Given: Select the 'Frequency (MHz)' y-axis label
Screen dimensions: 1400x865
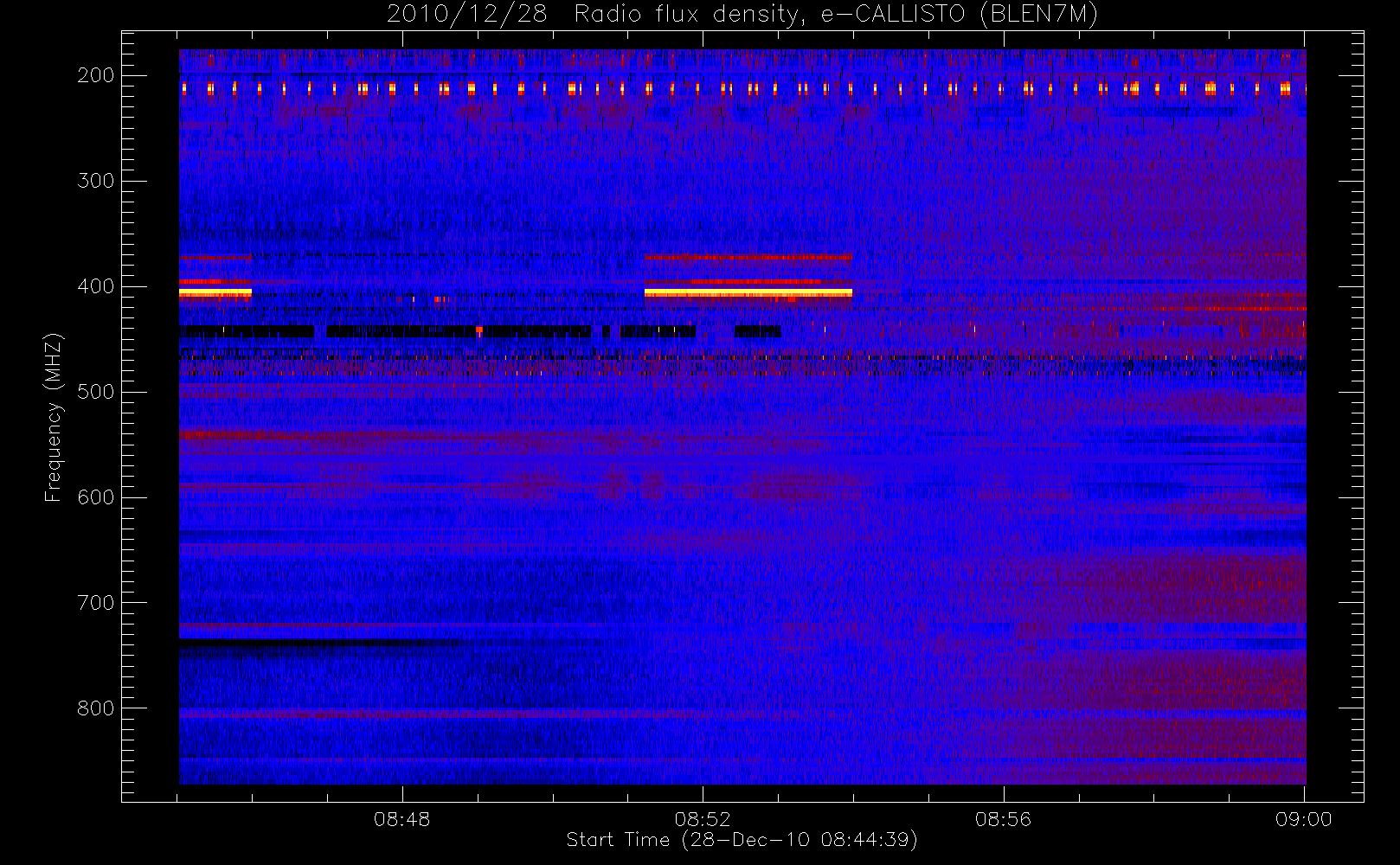Looking at the screenshot, I should click(54, 418).
